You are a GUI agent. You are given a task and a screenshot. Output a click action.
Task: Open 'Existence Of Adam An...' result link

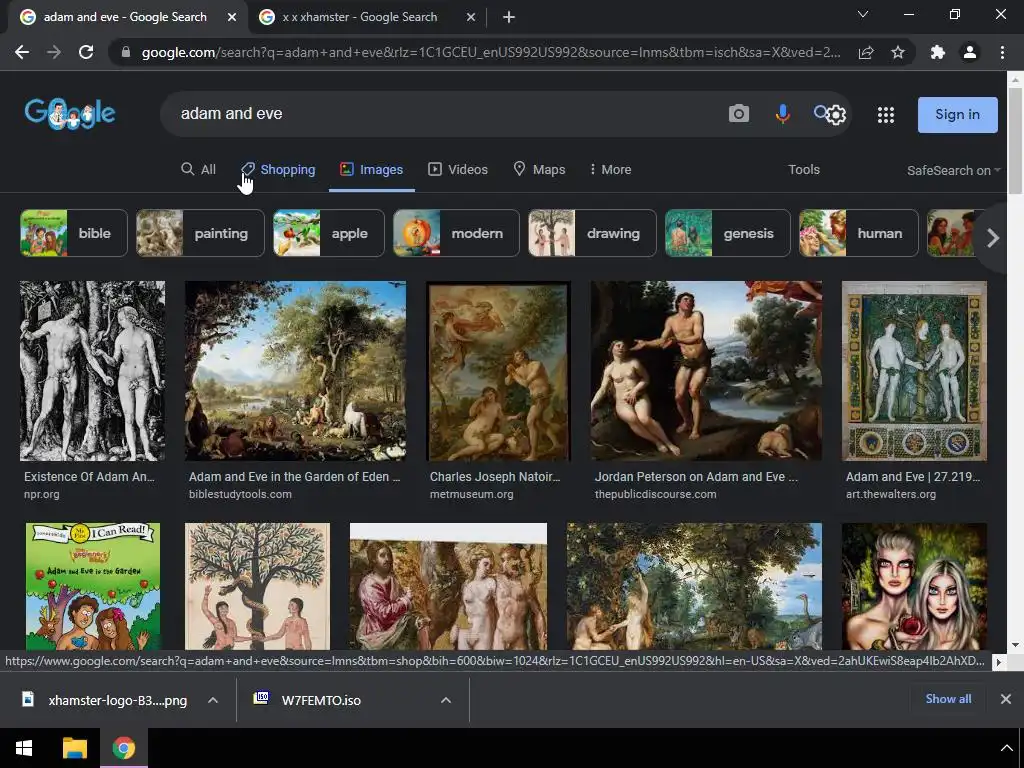click(x=89, y=477)
